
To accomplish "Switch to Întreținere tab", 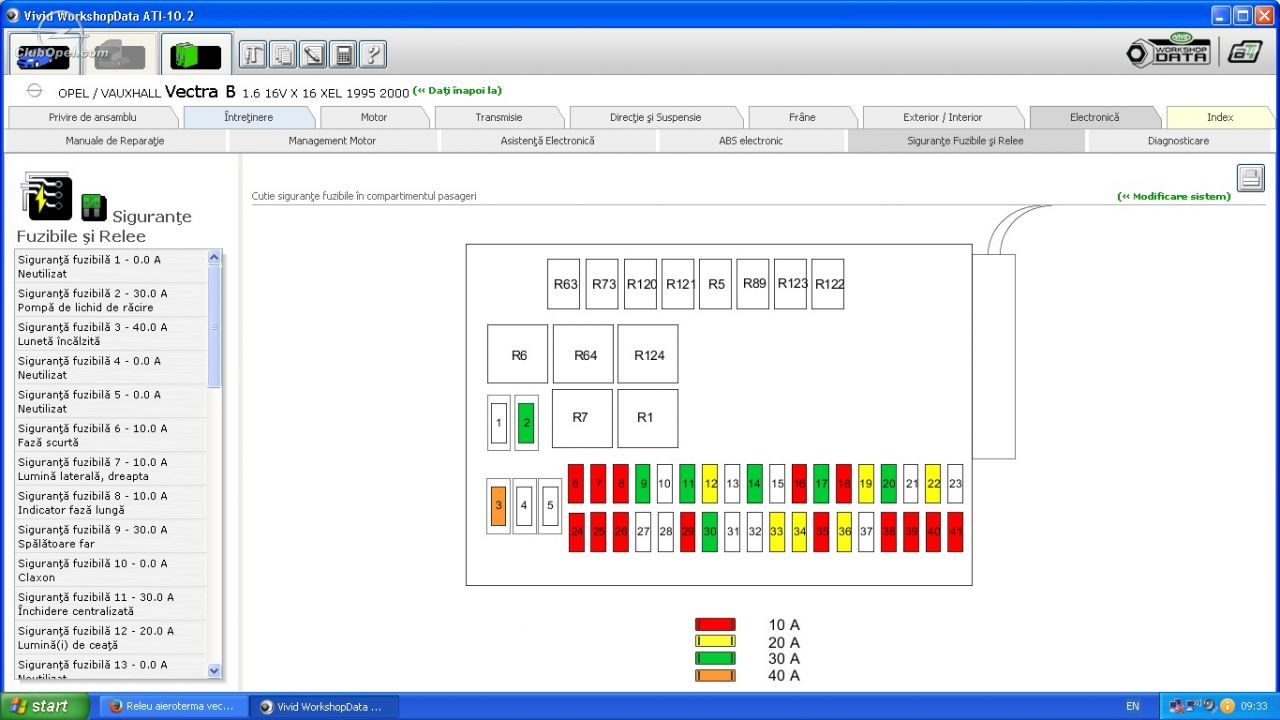I will tap(249, 117).
